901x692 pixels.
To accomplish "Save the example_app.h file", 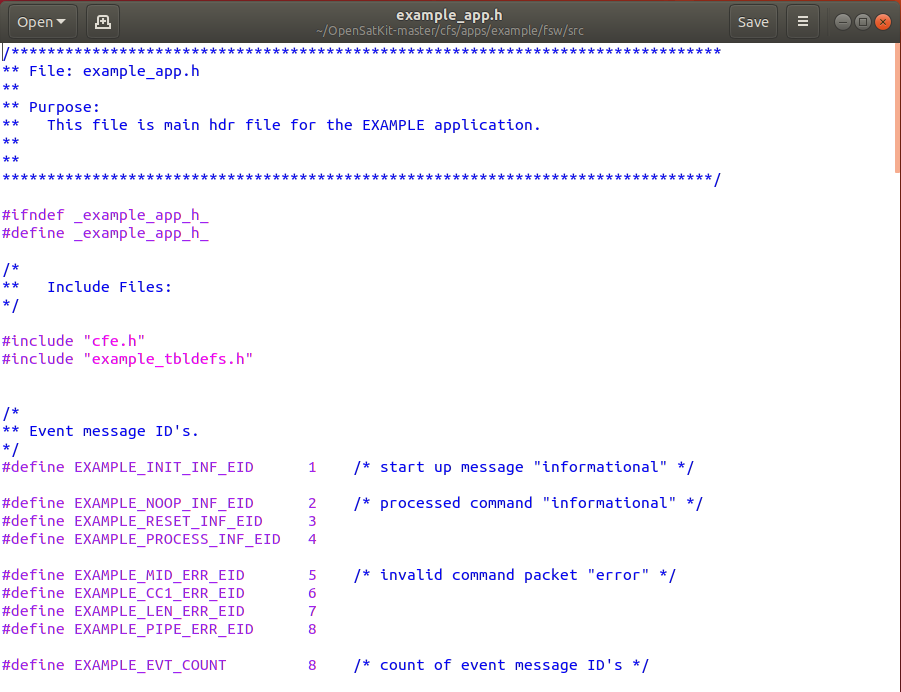I will 753,22.
